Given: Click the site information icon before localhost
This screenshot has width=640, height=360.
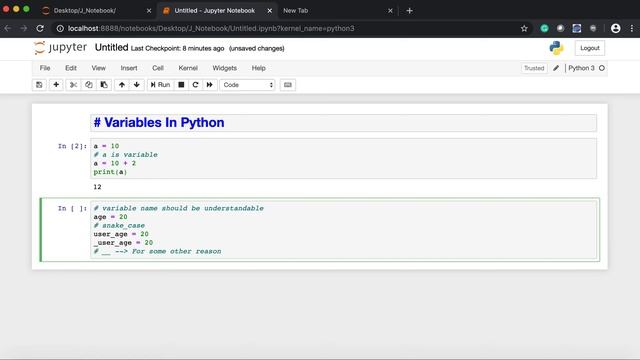Looking at the screenshot, I should pyautogui.click(x=60, y=28).
